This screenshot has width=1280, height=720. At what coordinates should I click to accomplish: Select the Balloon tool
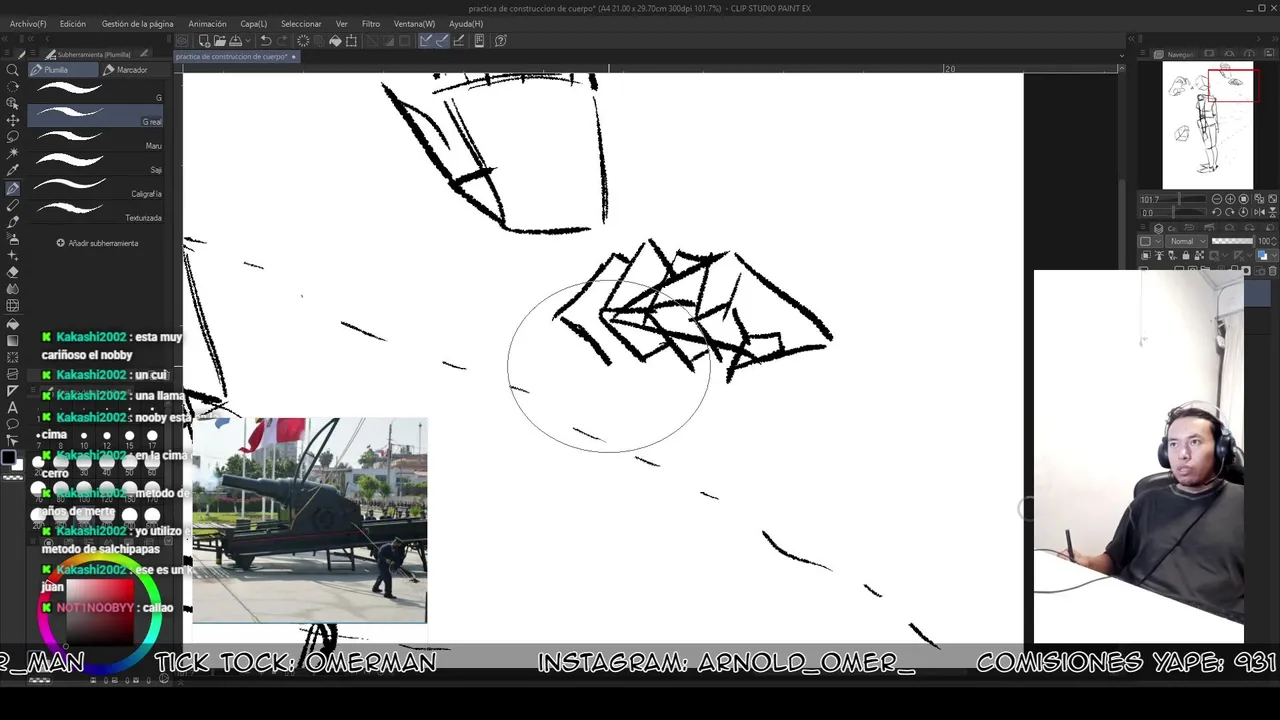(x=13, y=425)
